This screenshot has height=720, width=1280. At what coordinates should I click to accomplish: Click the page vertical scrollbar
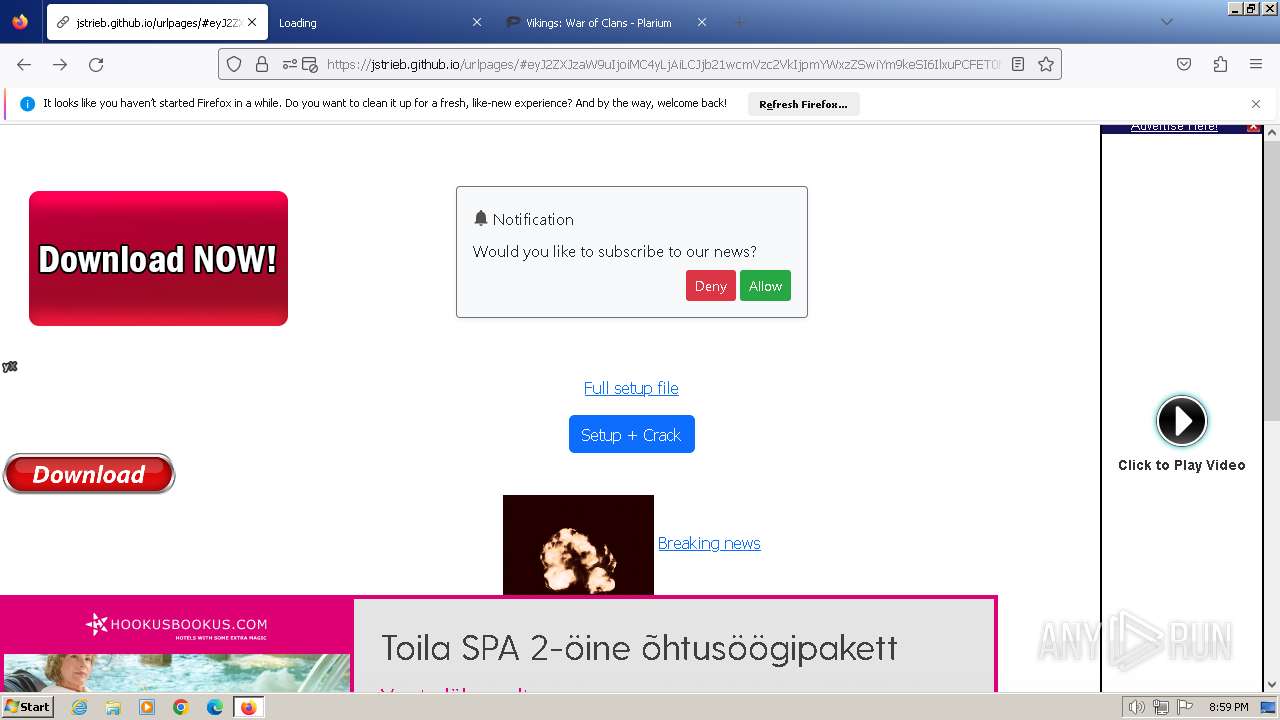click(1272, 280)
